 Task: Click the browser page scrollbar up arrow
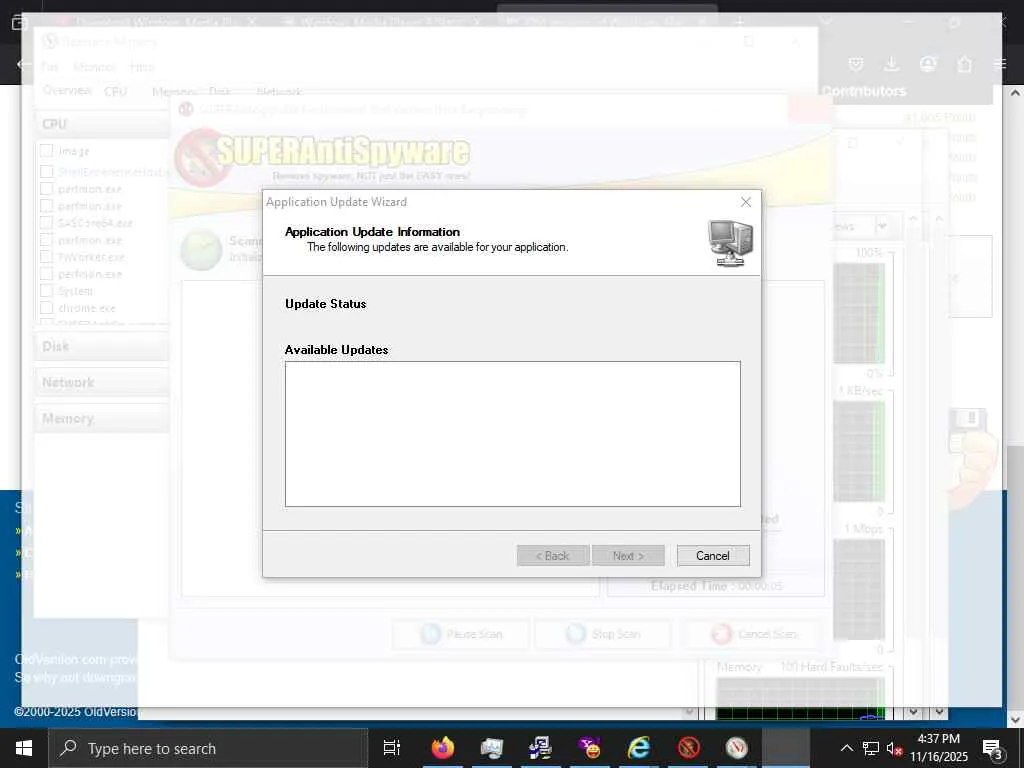1016,93
